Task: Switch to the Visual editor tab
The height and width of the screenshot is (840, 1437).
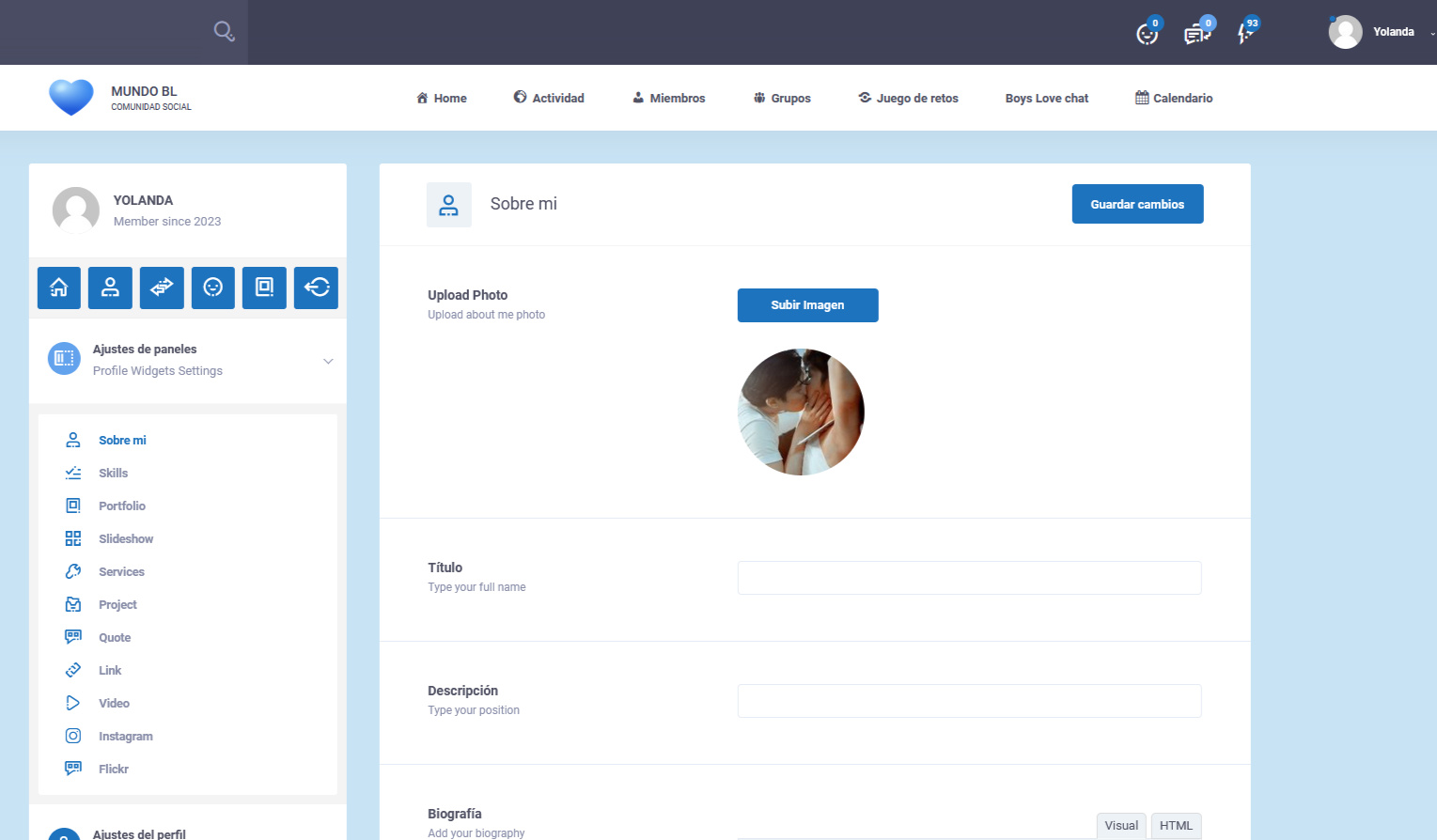Action: tap(1121, 825)
